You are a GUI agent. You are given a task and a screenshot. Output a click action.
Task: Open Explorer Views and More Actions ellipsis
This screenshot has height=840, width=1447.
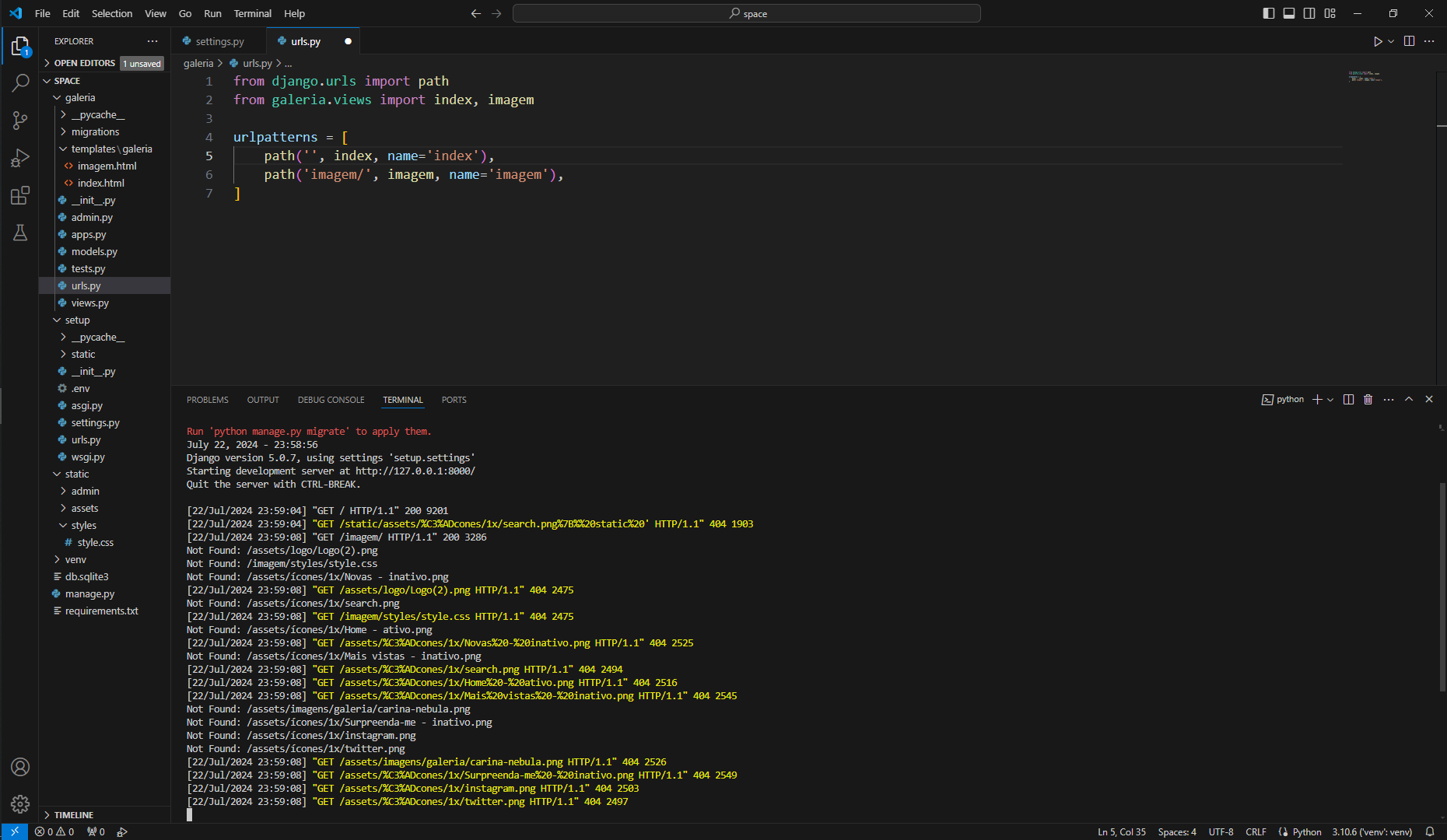[152, 41]
